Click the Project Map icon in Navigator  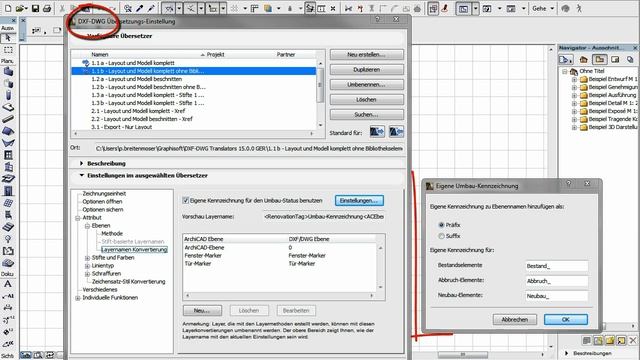point(584,60)
